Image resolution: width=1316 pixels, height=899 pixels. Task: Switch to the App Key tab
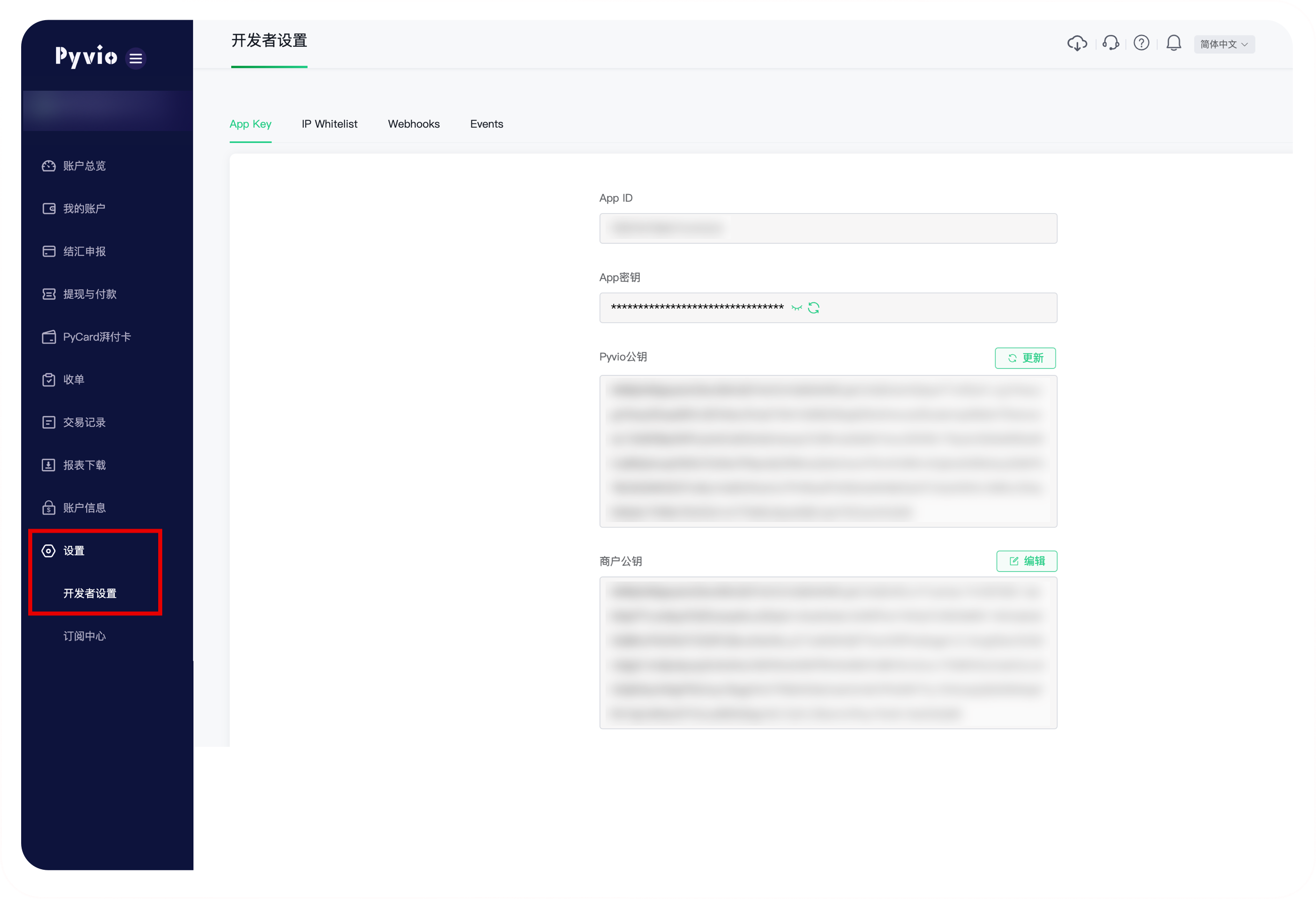pos(250,124)
